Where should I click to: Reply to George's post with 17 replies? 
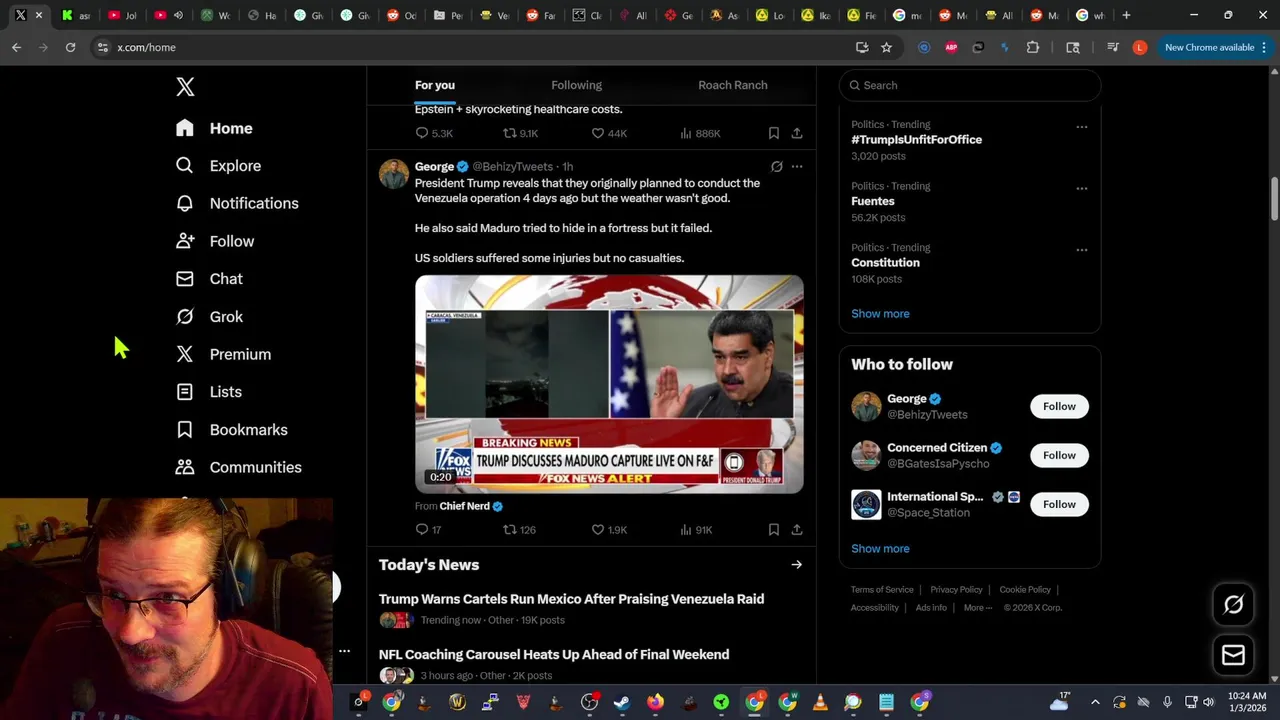[428, 530]
